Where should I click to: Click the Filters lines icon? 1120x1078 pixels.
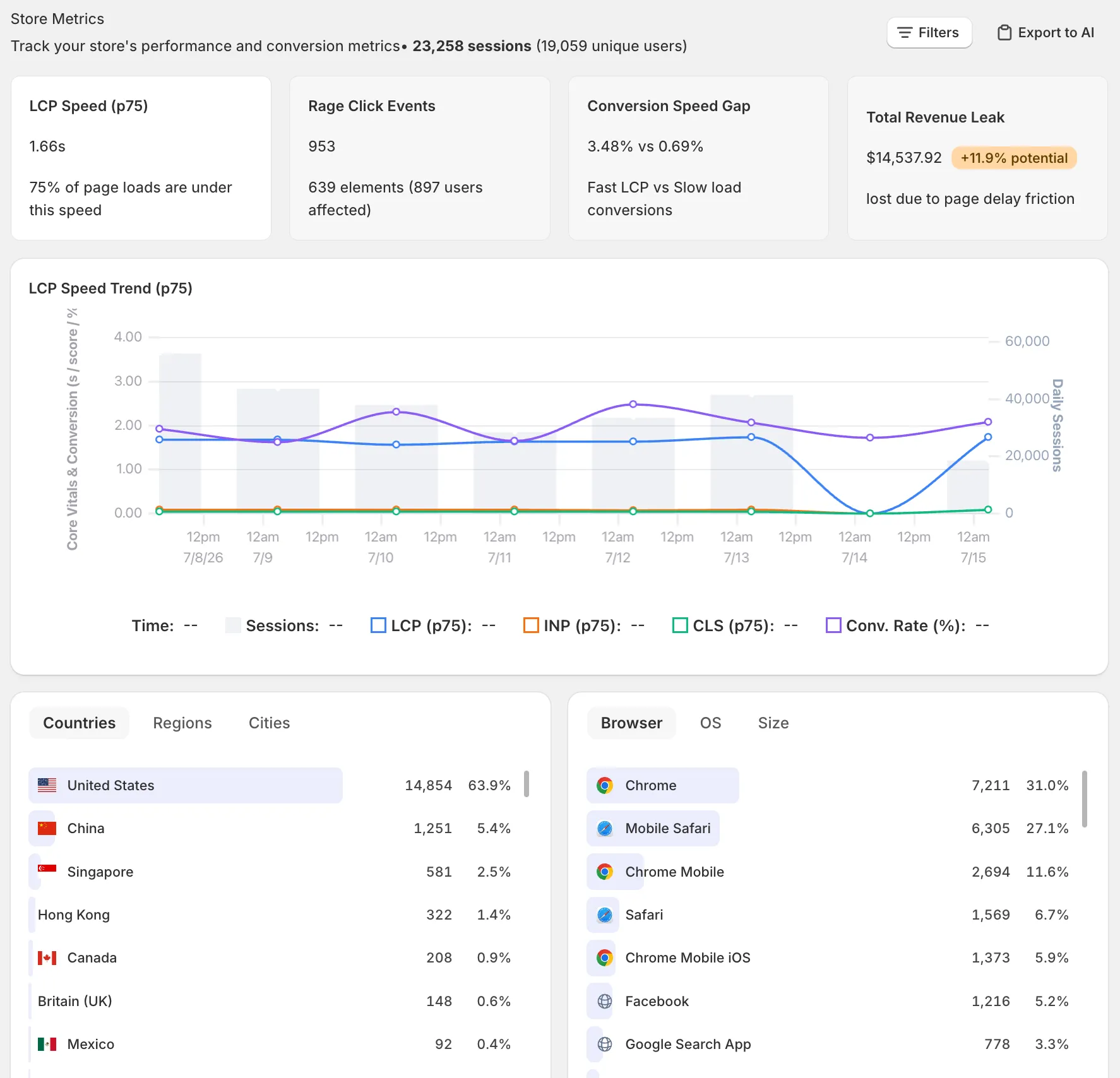[x=905, y=33]
